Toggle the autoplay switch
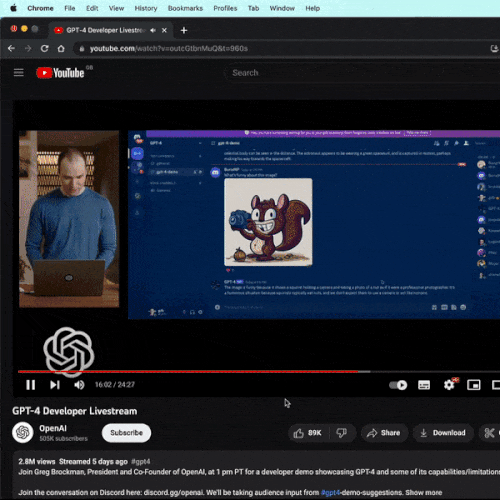The width and height of the screenshot is (500, 500). 398,385
